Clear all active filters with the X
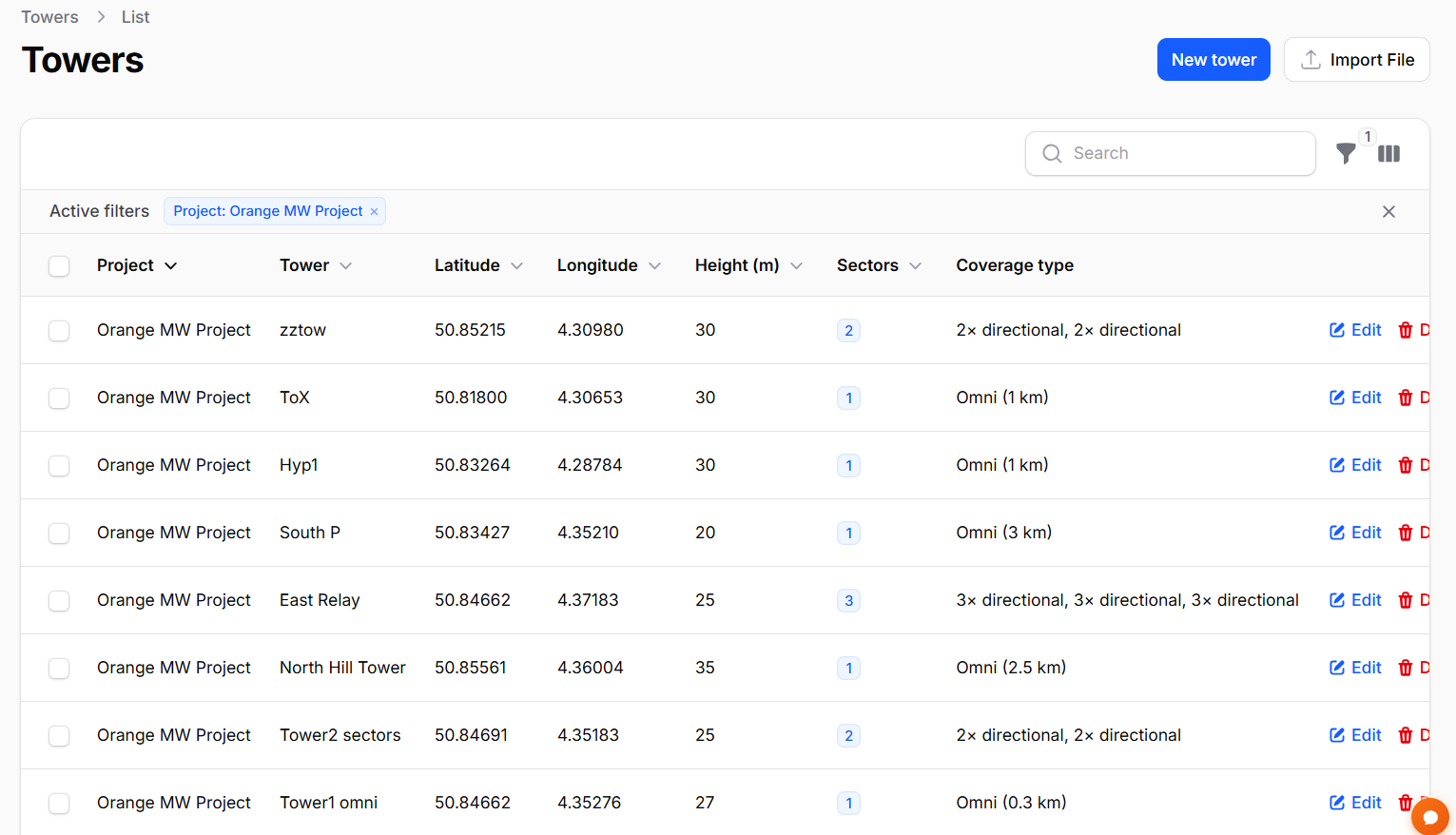 tap(1388, 211)
